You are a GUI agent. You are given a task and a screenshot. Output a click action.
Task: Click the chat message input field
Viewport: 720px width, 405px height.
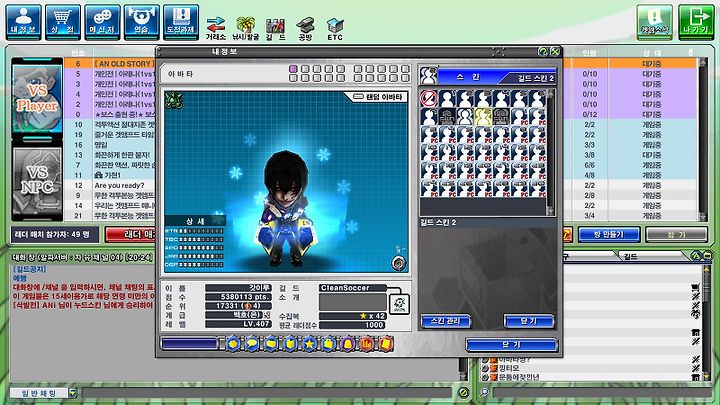(266, 393)
